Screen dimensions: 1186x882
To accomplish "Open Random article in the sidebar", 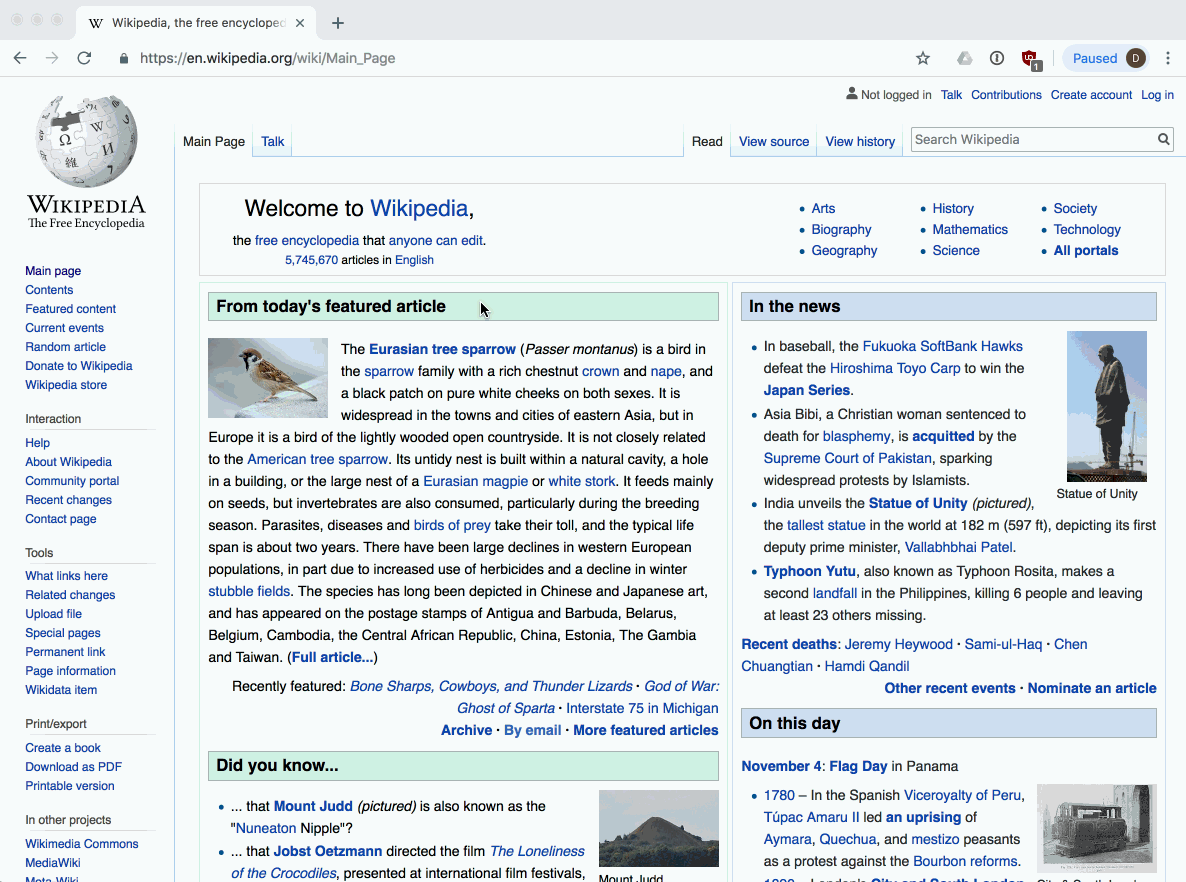I will coord(65,346).
